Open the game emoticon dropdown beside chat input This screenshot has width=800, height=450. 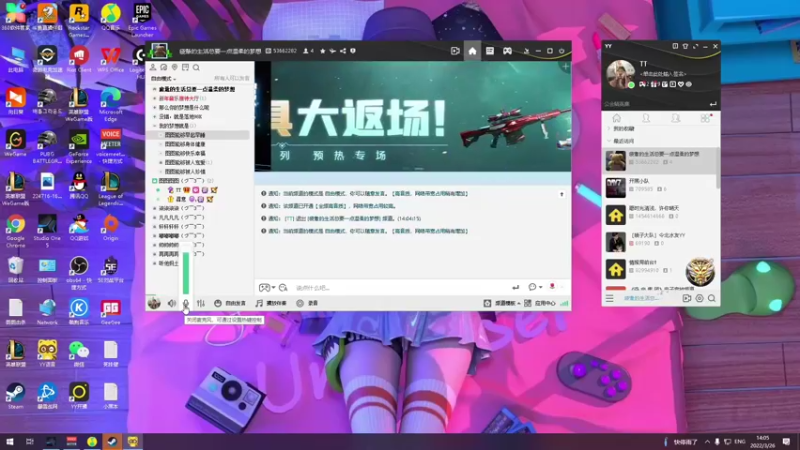click(267, 288)
